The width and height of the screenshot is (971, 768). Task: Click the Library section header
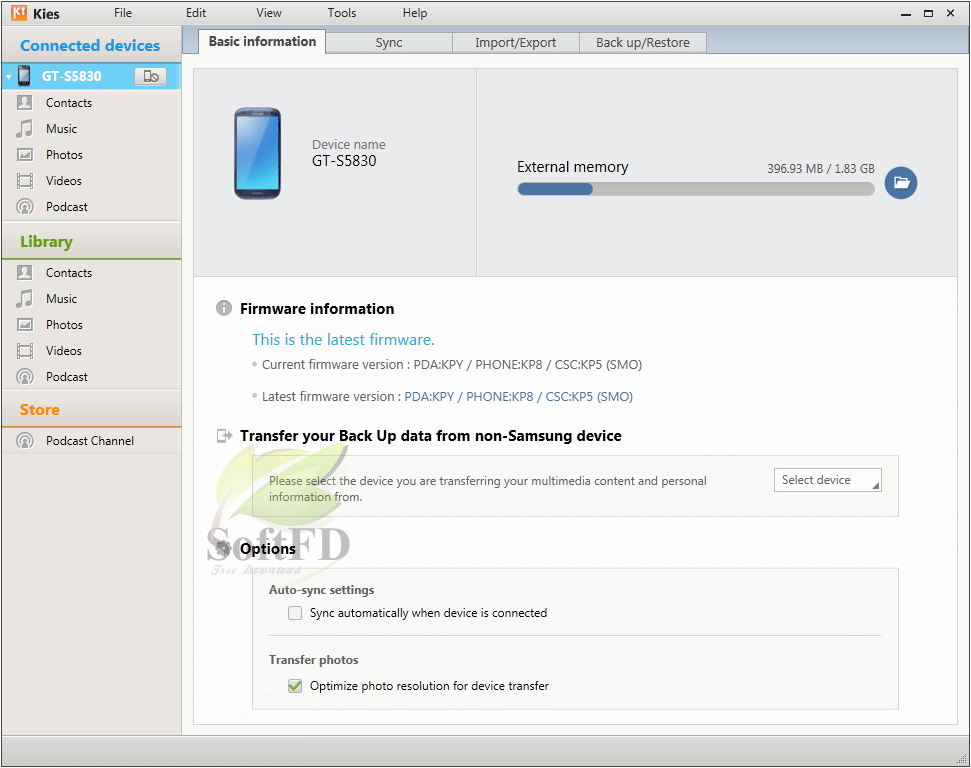coord(46,242)
